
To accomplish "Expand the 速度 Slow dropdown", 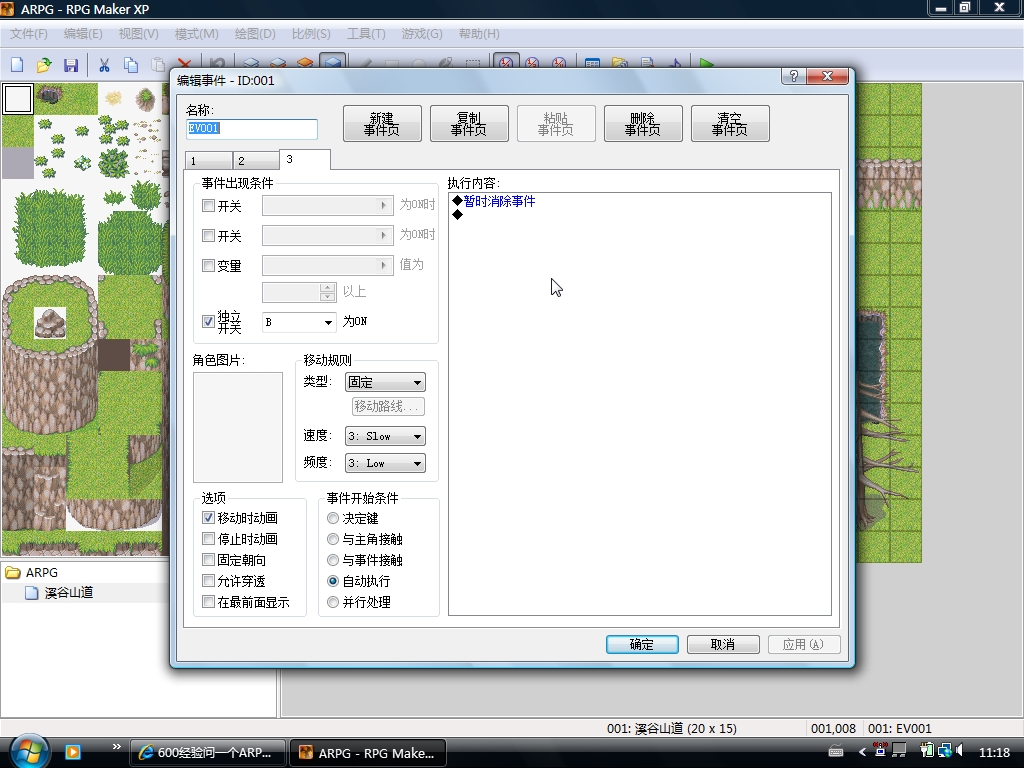I will pos(385,436).
